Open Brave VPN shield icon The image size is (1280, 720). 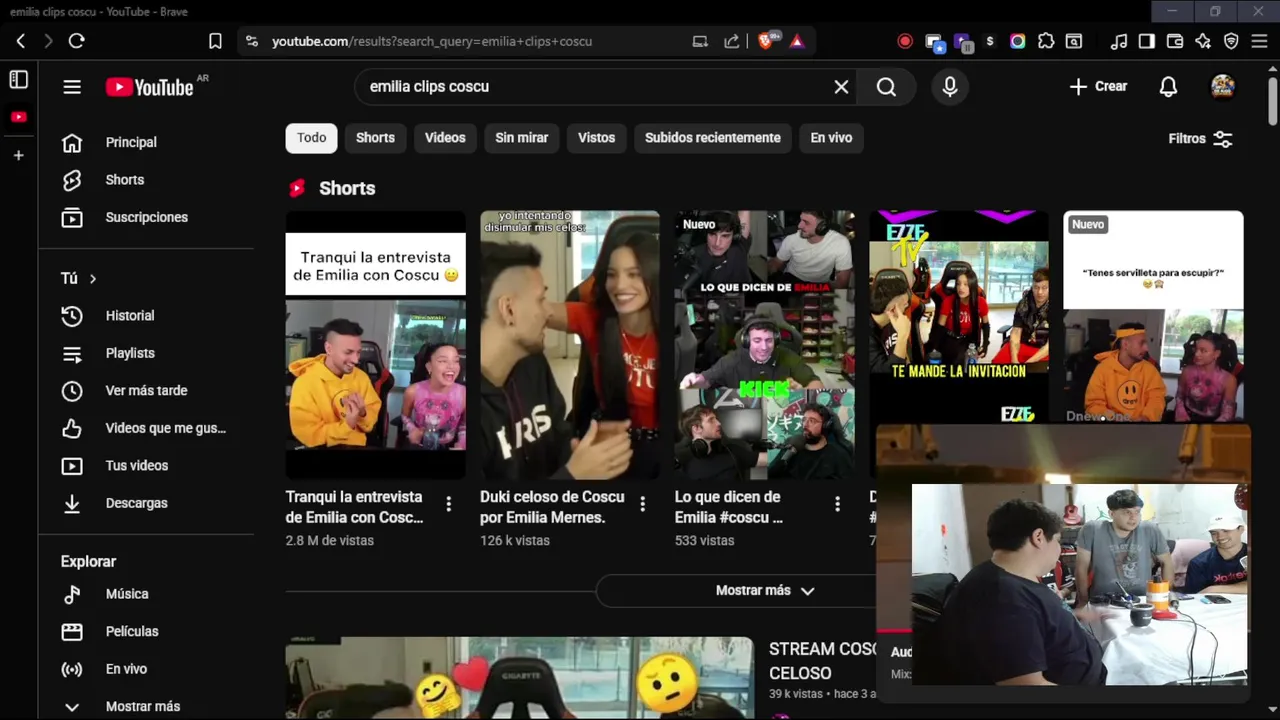tap(1231, 41)
